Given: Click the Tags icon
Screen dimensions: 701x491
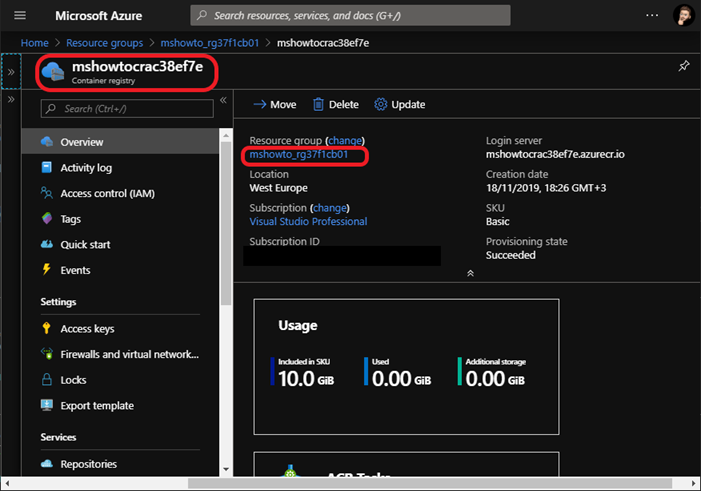Looking at the screenshot, I should [x=46, y=219].
